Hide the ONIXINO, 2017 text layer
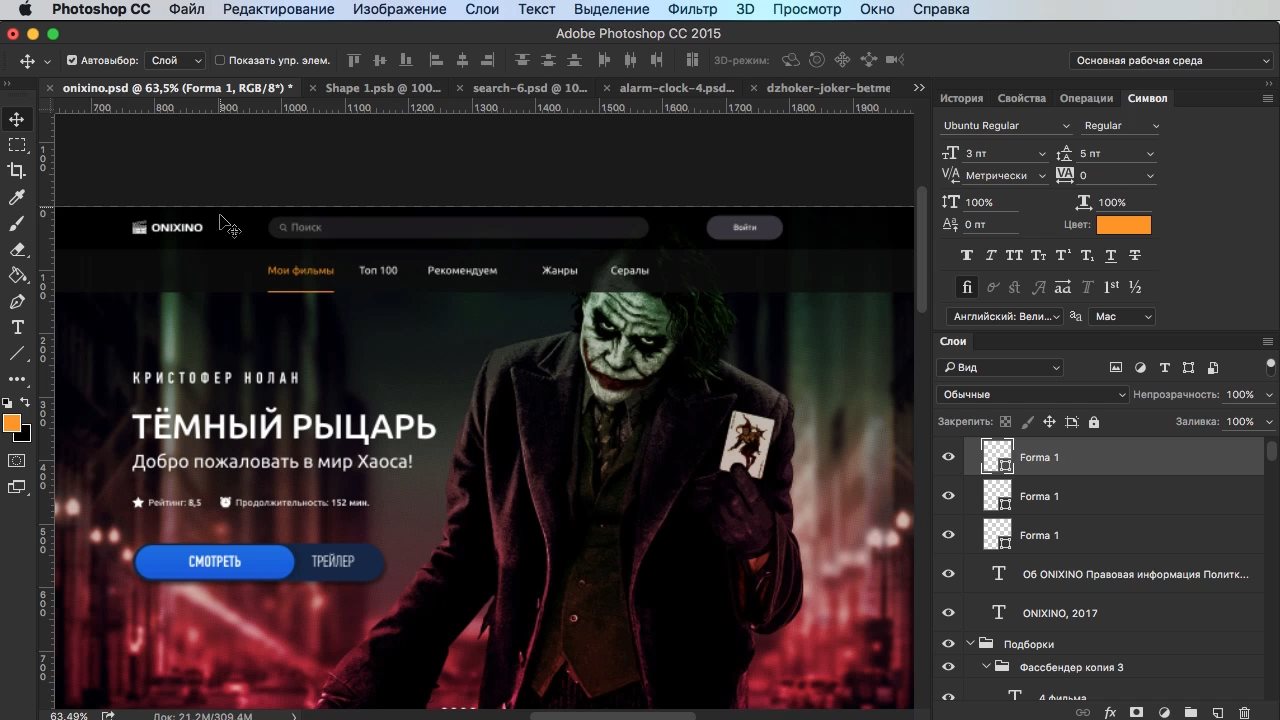The image size is (1280, 720). pos(948,613)
